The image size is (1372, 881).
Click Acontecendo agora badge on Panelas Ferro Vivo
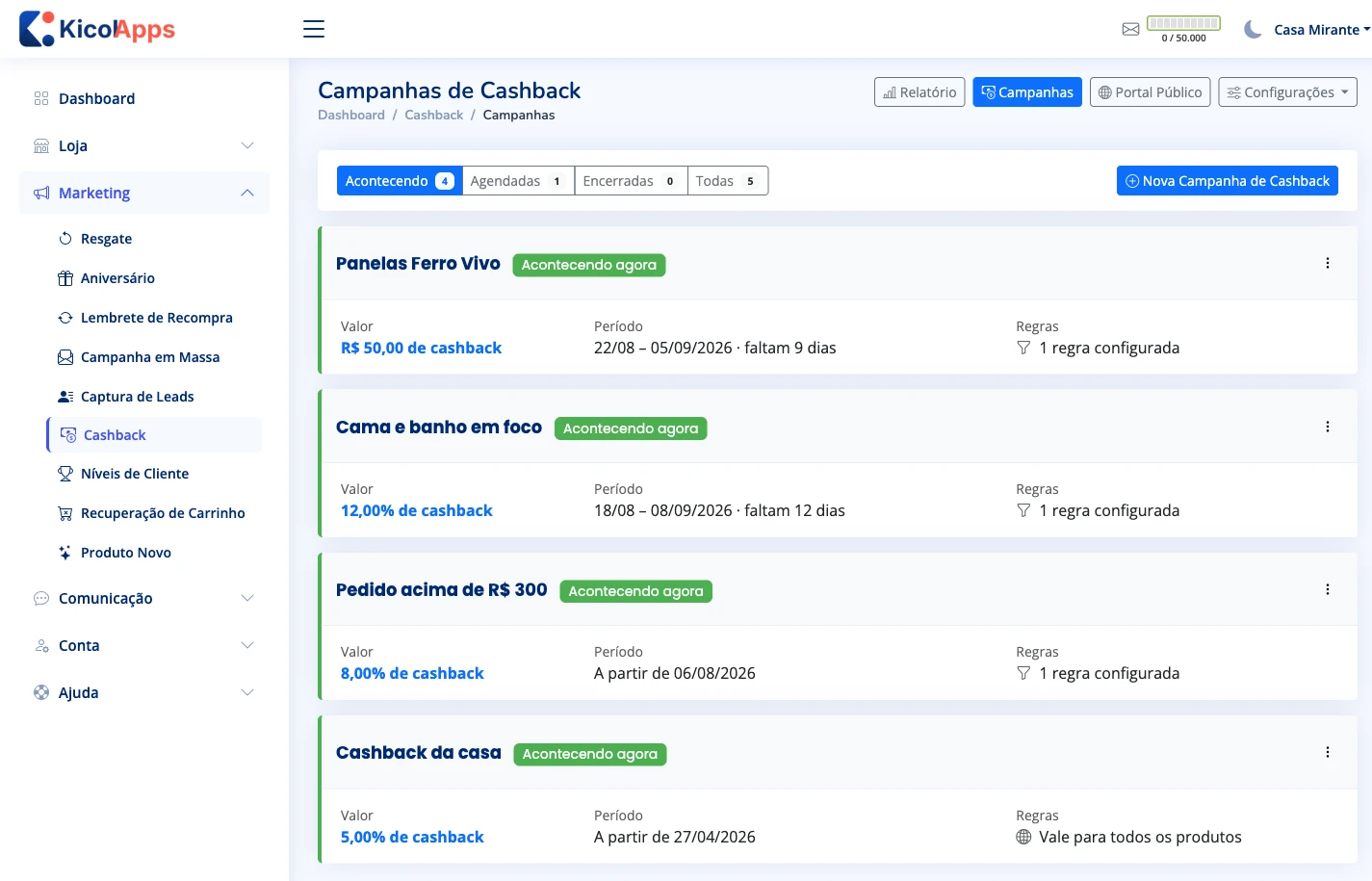coord(589,265)
